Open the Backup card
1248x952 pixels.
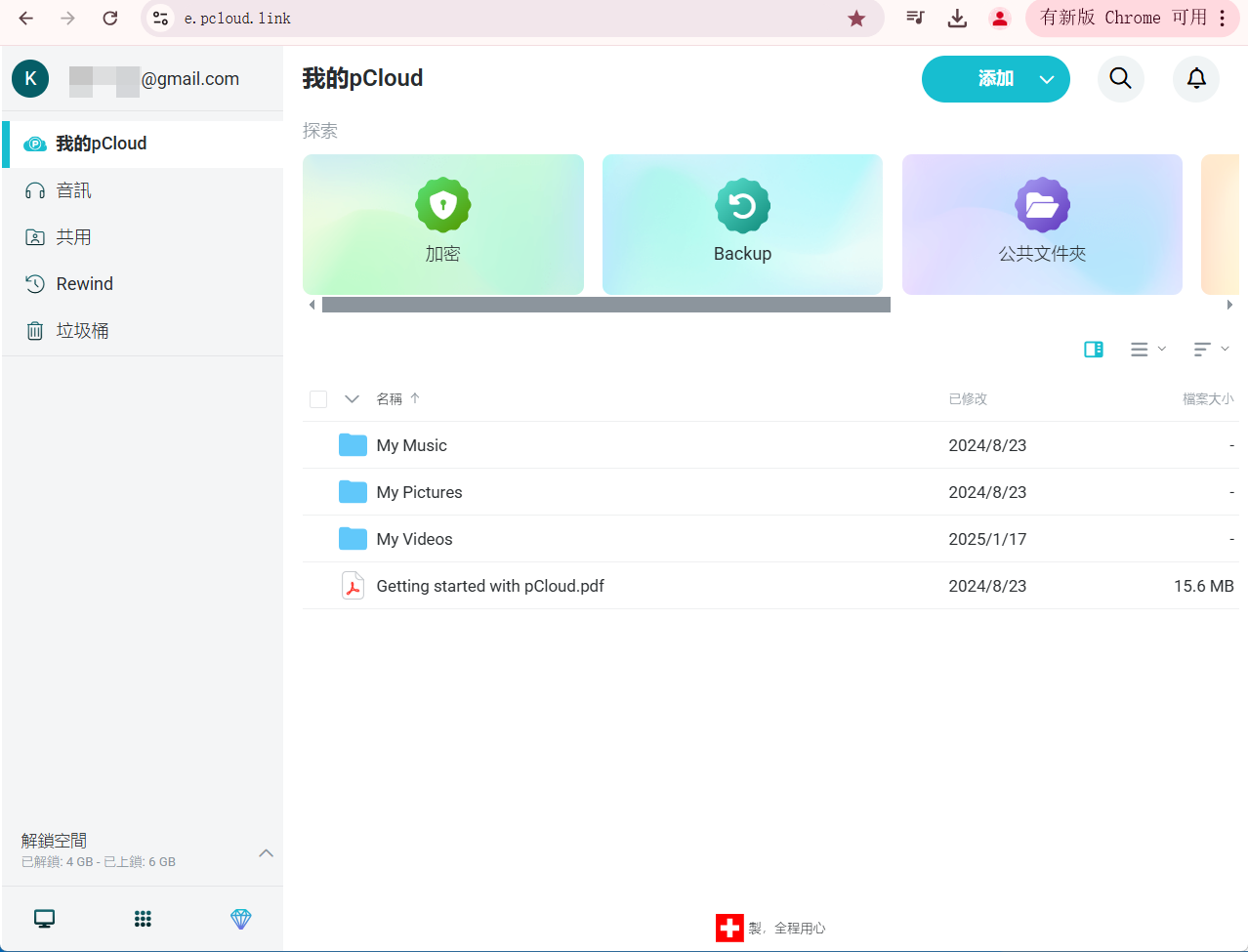(x=742, y=225)
